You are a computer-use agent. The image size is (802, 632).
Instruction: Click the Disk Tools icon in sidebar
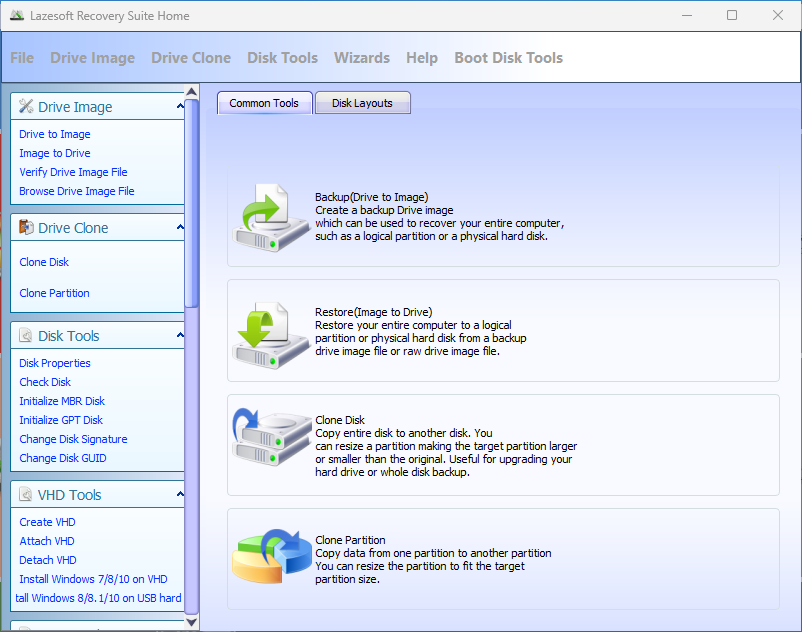[x=26, y=335]
